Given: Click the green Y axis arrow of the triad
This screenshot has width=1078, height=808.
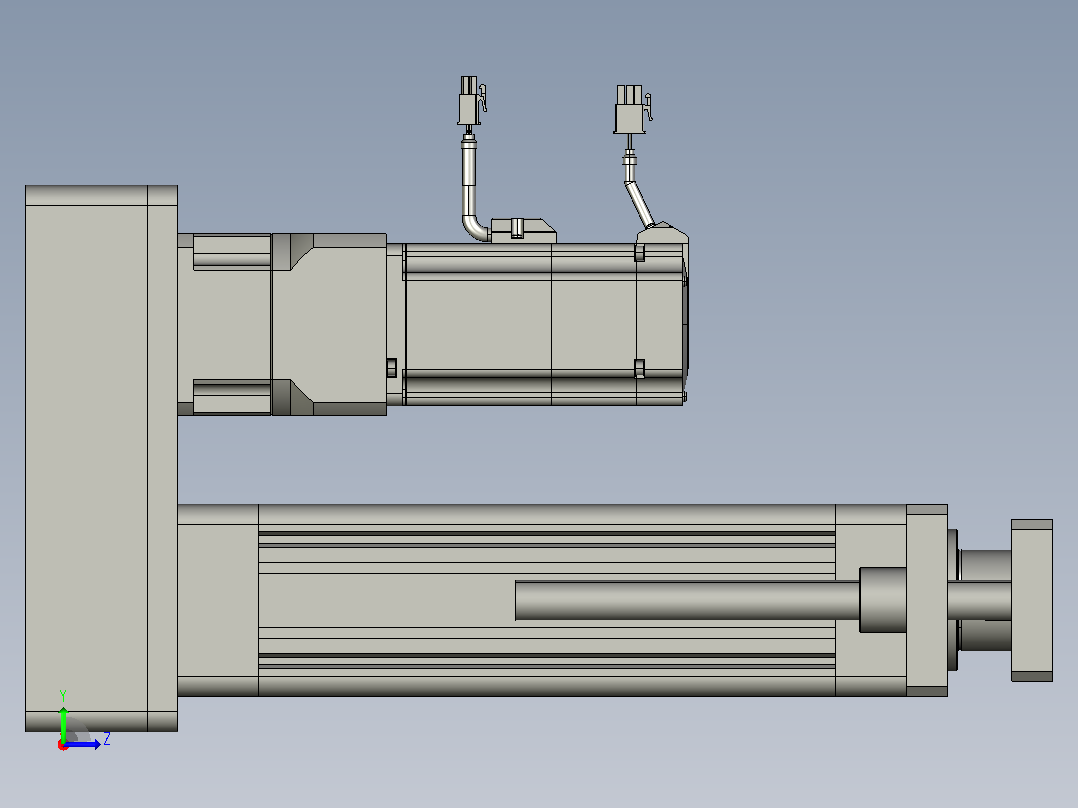Looking at the screenshot, I should pos(63,723).
